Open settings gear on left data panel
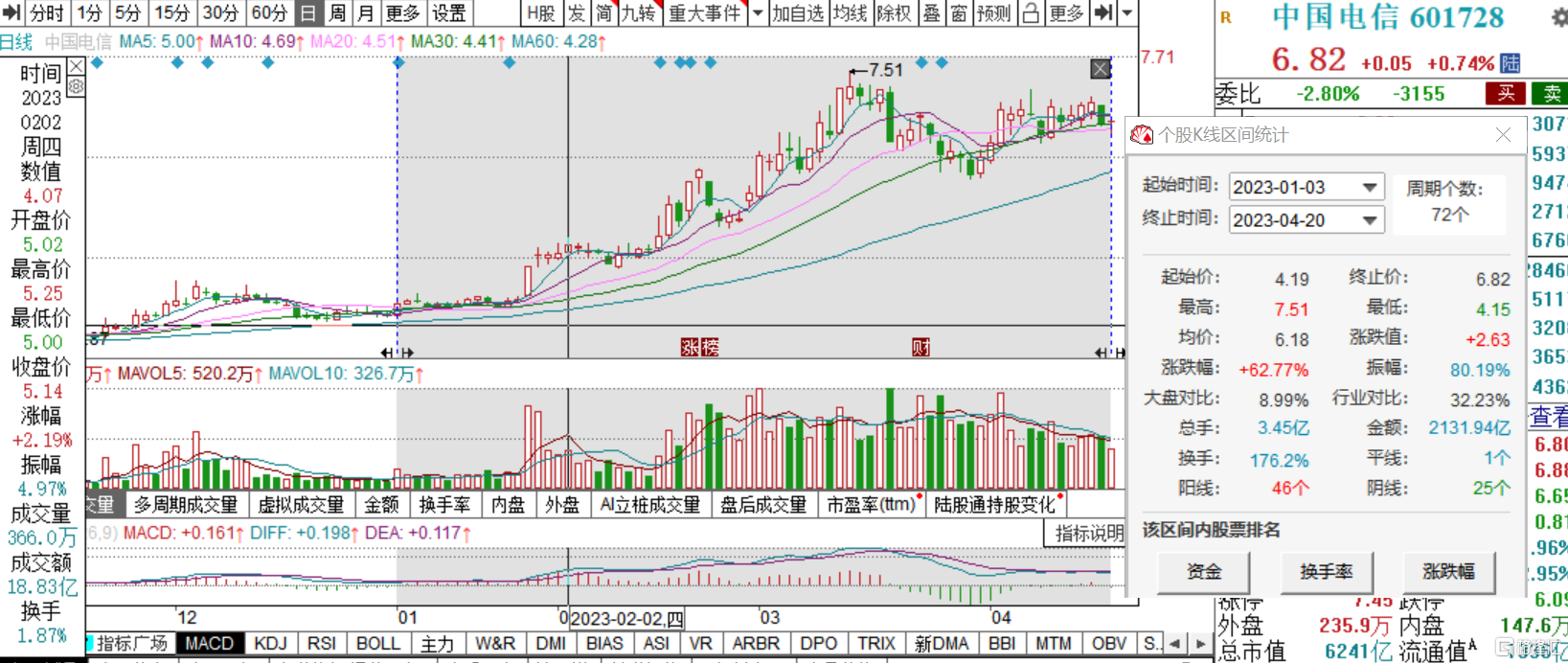This screenshot has height=663, width=1568. [76, 86]
